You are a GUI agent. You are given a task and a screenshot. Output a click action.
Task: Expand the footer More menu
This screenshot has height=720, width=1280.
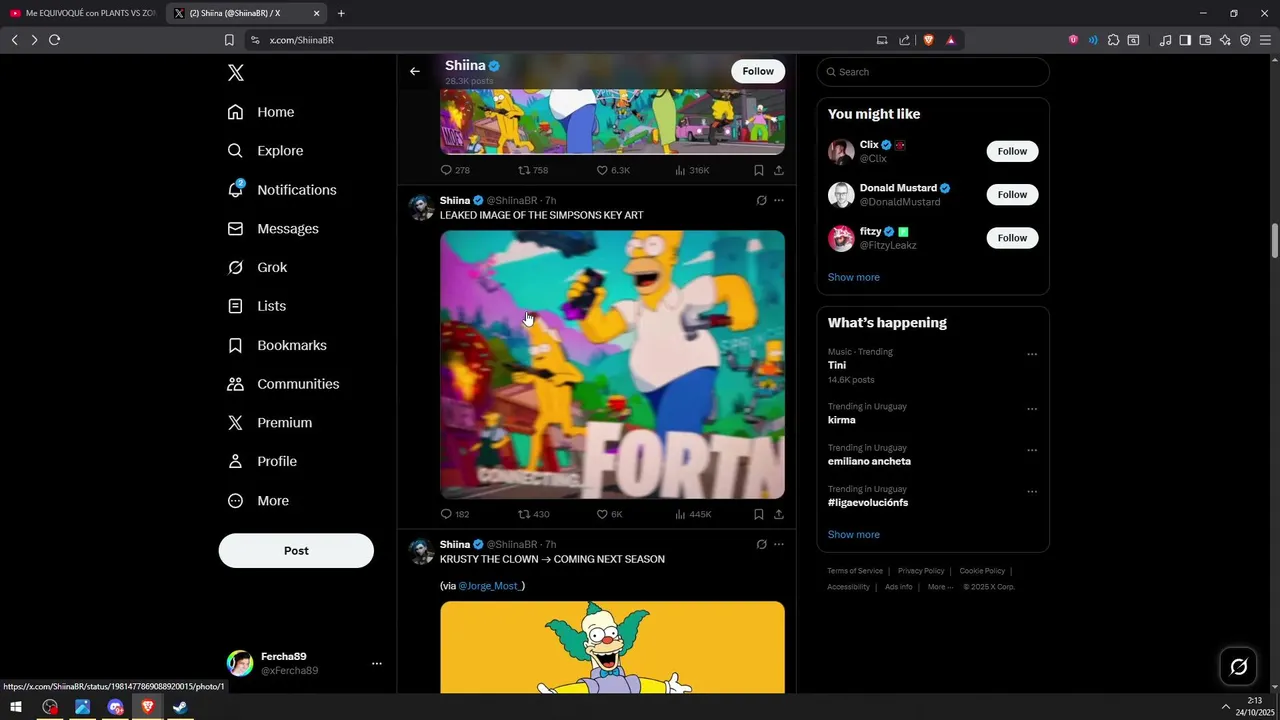pyautogui.click(x=940, y=587)
